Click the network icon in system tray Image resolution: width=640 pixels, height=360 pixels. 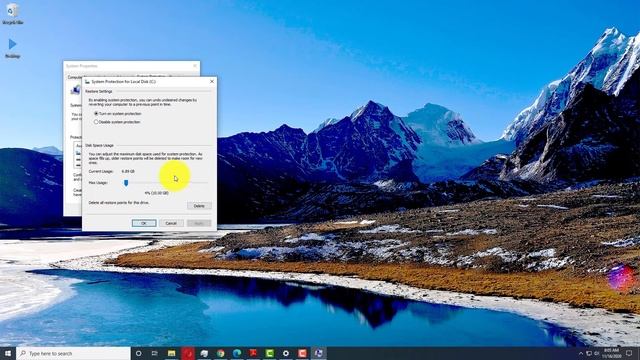[589, 353]
